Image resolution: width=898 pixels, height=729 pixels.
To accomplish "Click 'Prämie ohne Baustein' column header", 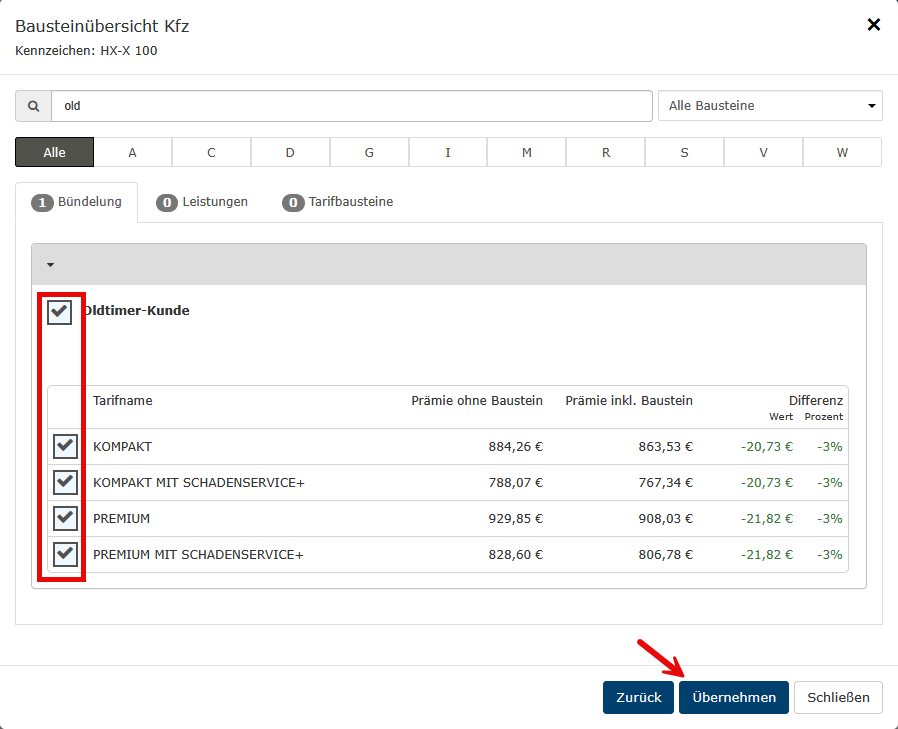I will [477, 400].
